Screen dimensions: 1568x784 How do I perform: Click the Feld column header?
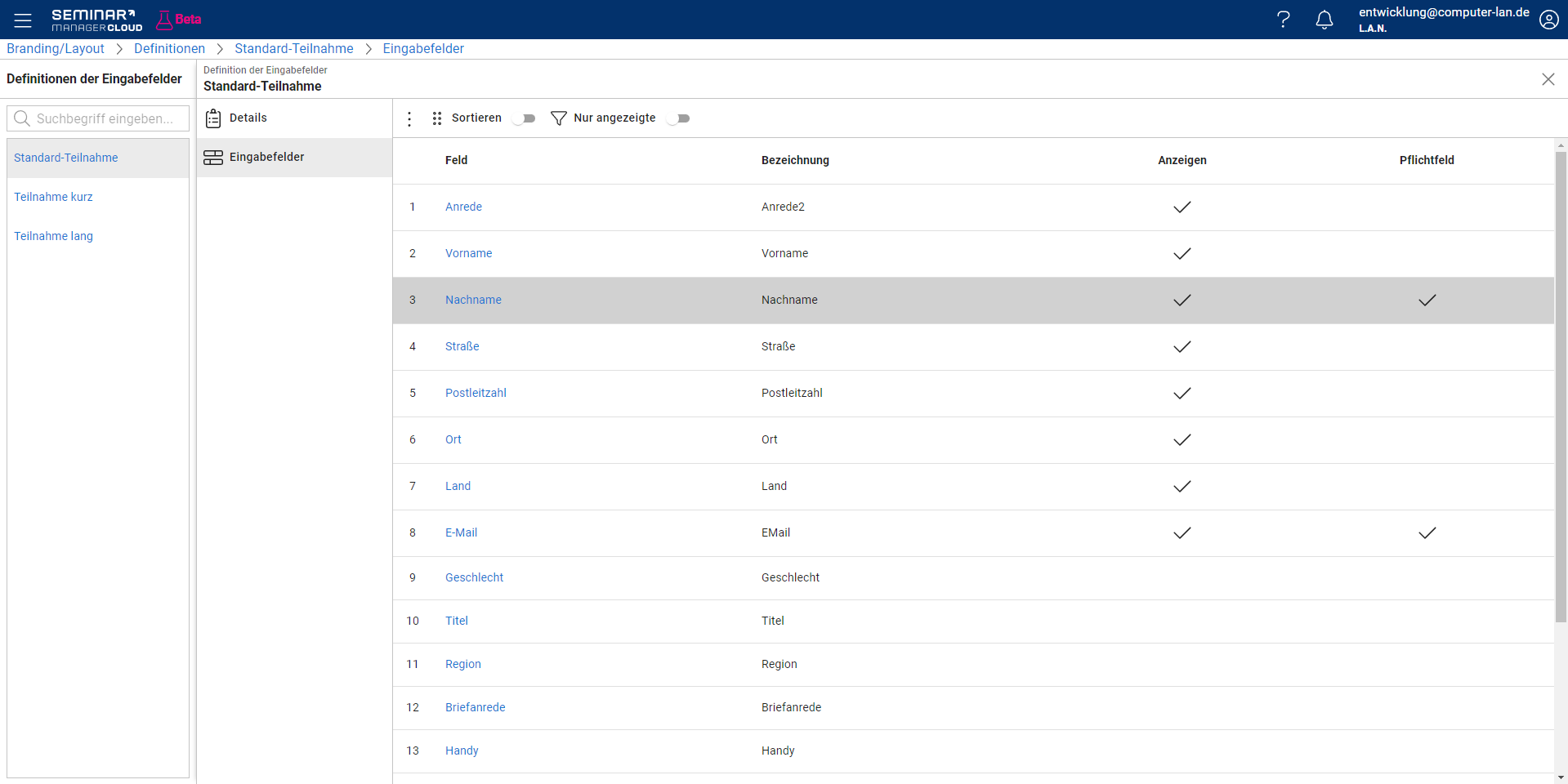click(x=456, y=161)
